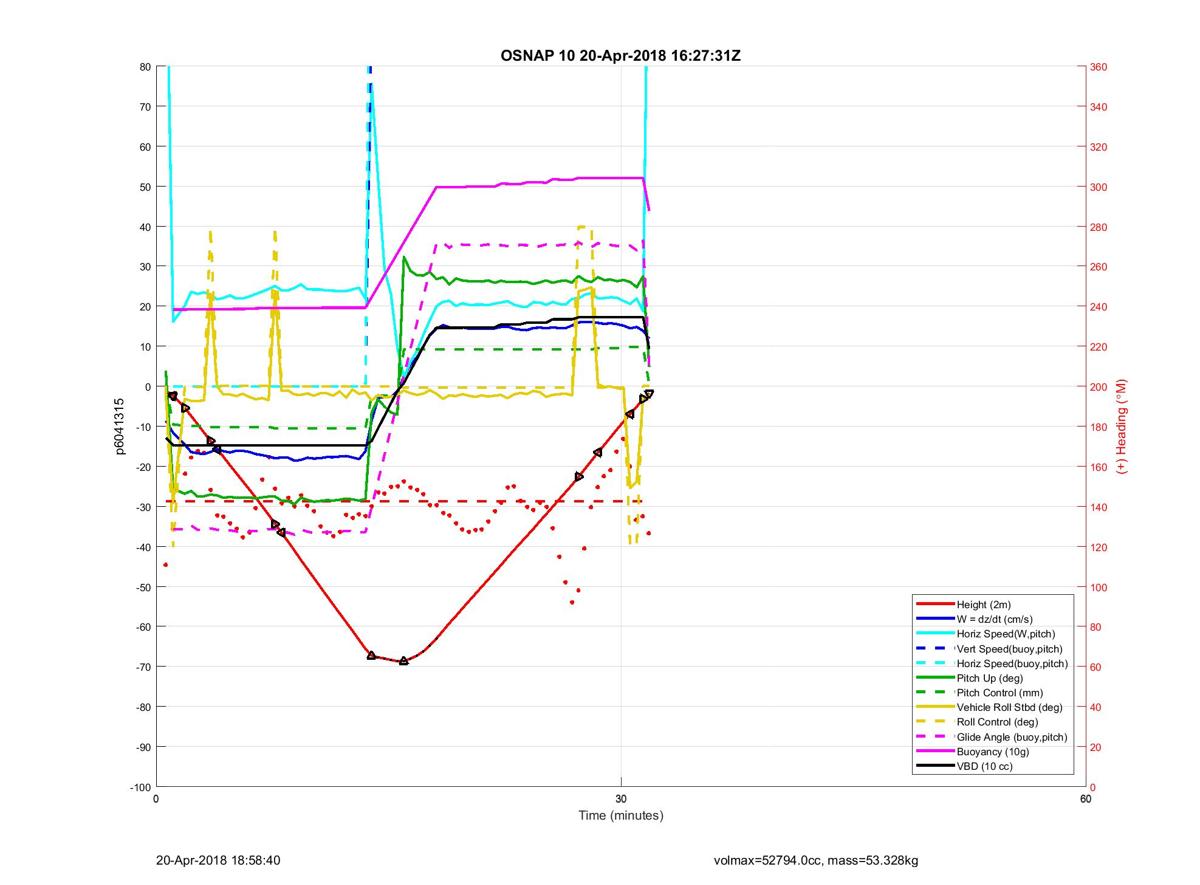This screenshot has width=1200, height=885.
Task: Click the red 240 heading tick label
Action: point(1099,307)
